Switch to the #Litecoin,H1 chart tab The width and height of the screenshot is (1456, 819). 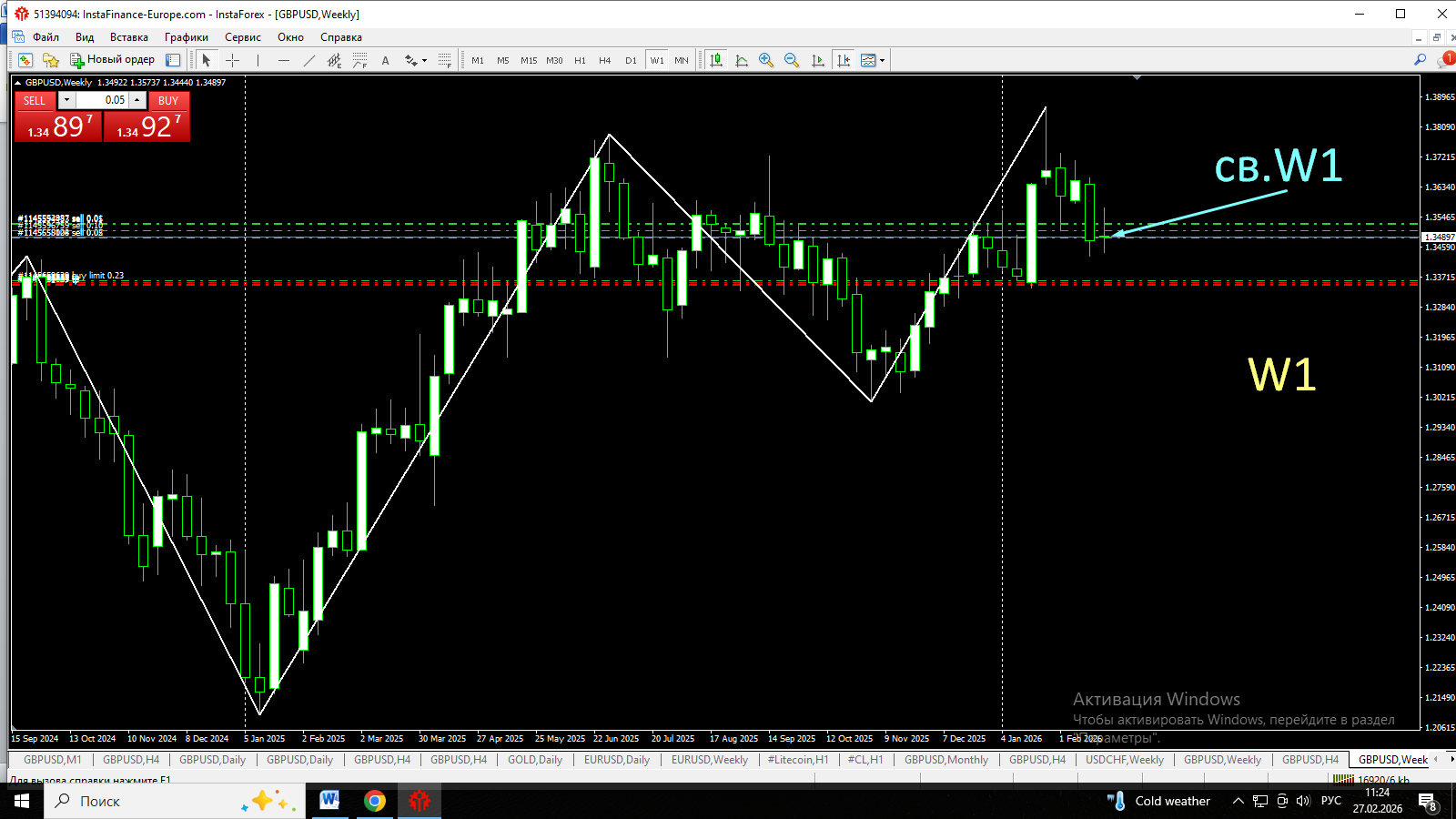[x=798, y=760]
